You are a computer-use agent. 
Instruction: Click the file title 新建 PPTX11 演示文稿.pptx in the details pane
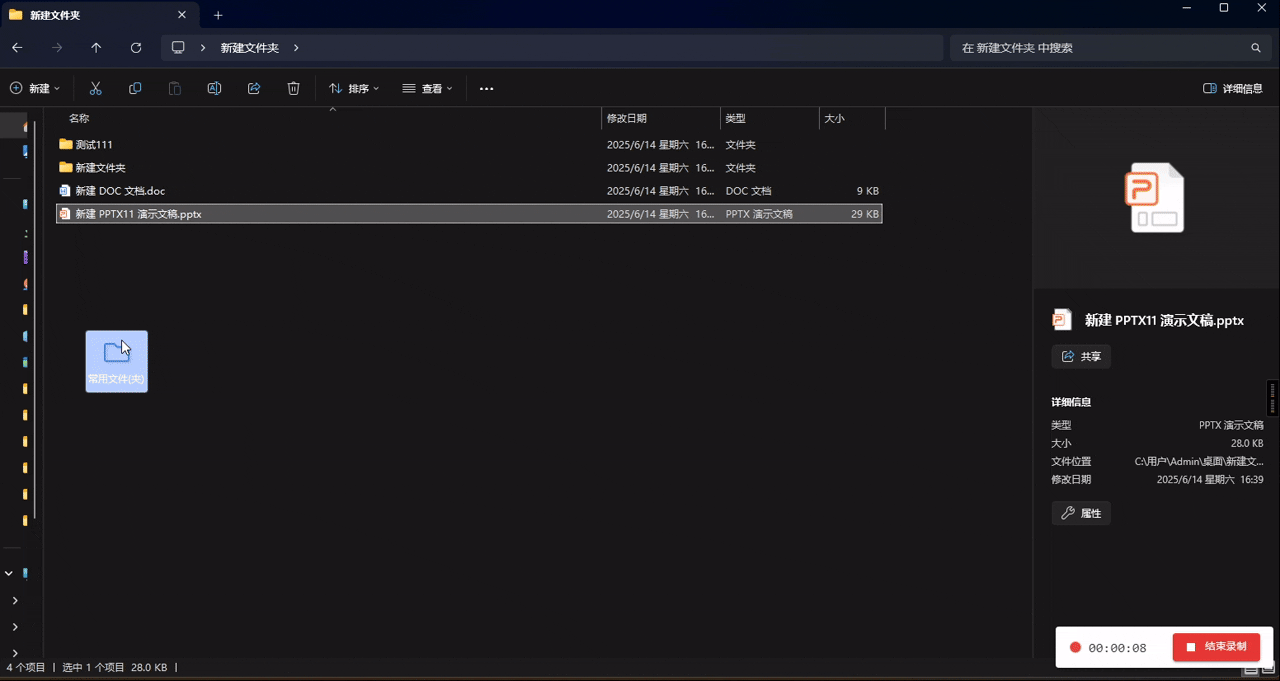coord(1165,321)
